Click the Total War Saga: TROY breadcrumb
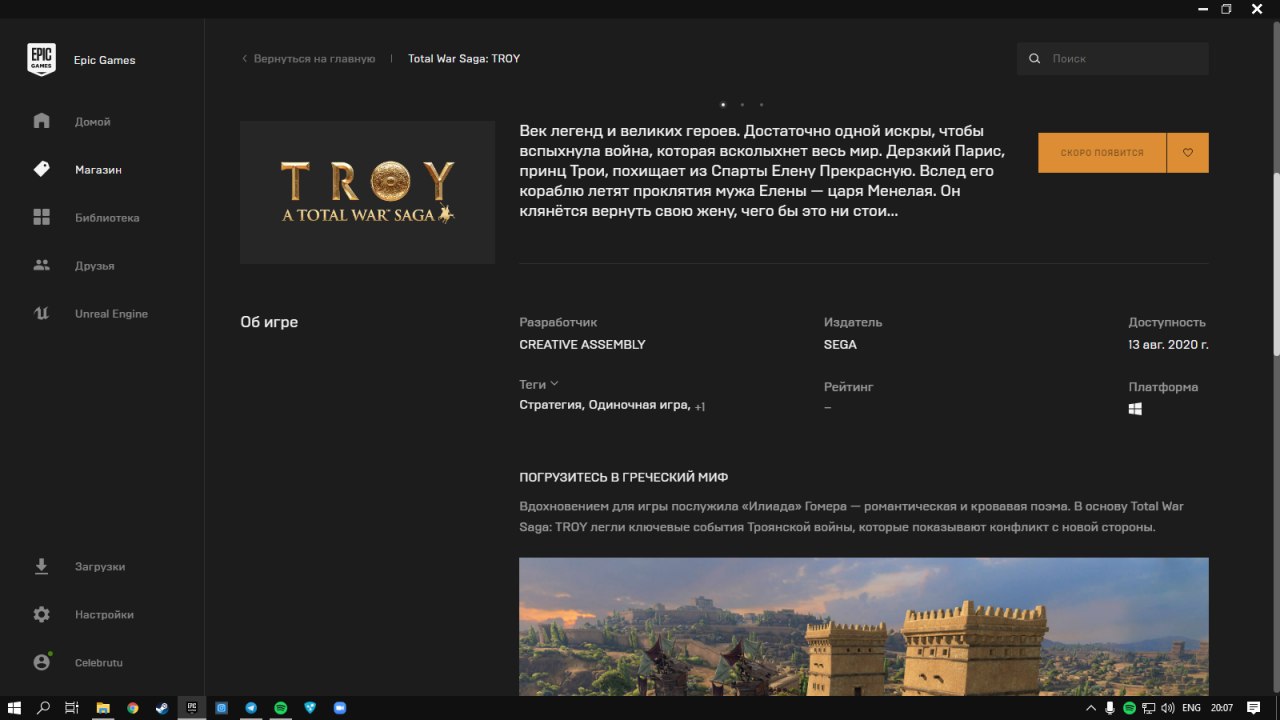 click(x=464, y=59)
